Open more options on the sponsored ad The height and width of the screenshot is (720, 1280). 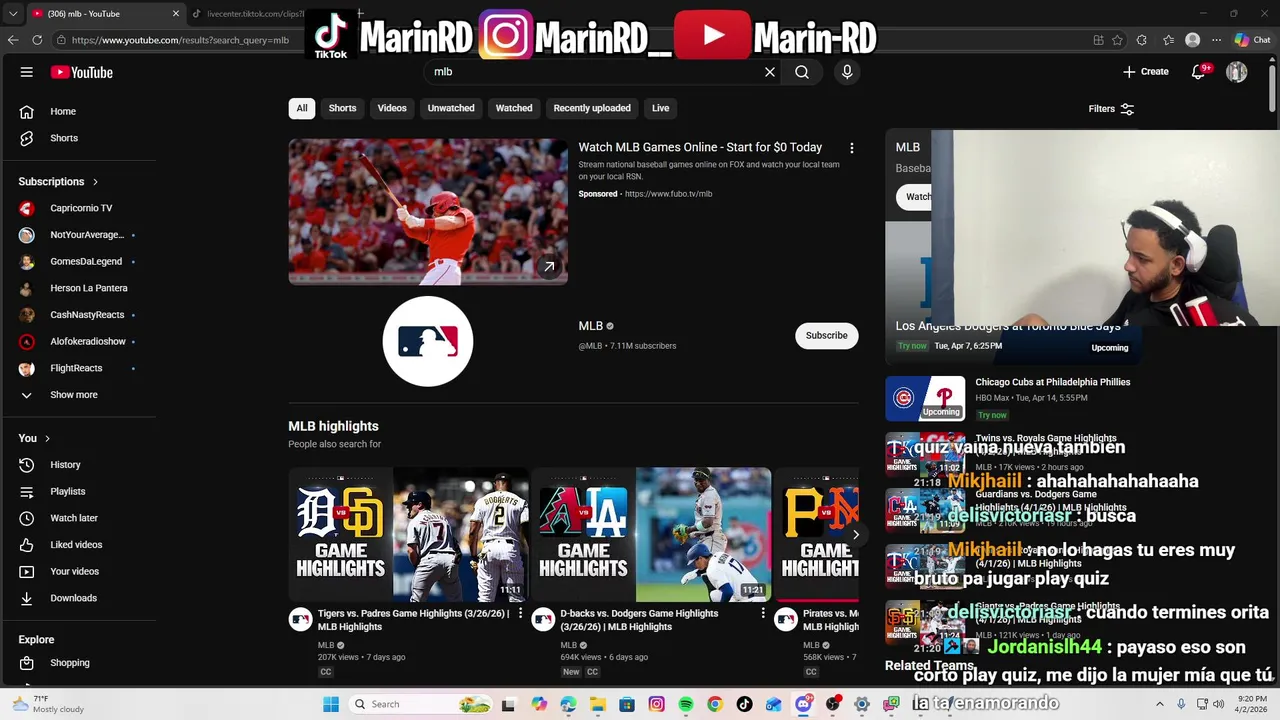[x=852, y=148]
